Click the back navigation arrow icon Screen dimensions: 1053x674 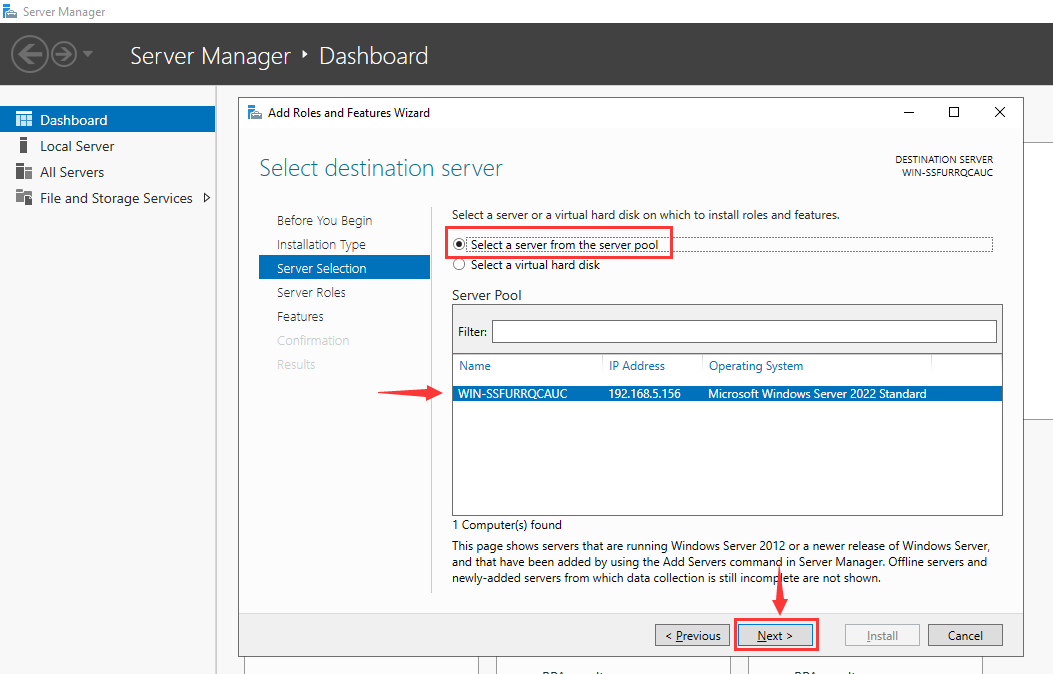(29, 54)
